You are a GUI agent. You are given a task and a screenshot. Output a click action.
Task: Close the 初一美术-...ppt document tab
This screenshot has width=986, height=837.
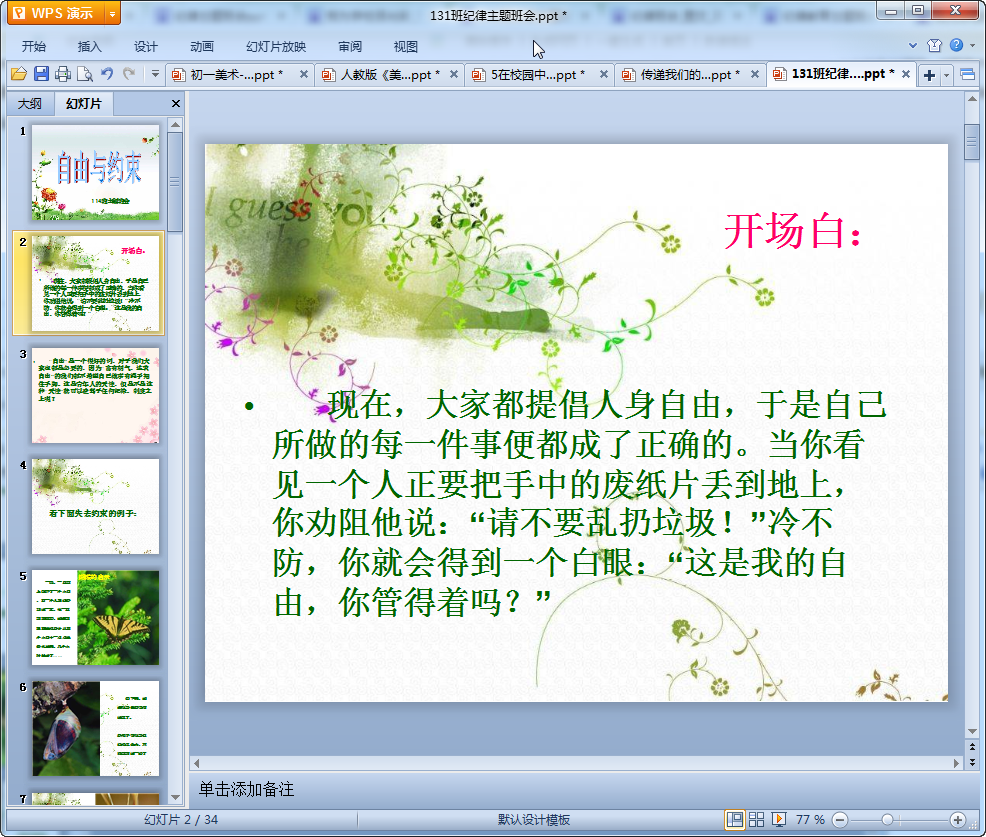point(304,74)
